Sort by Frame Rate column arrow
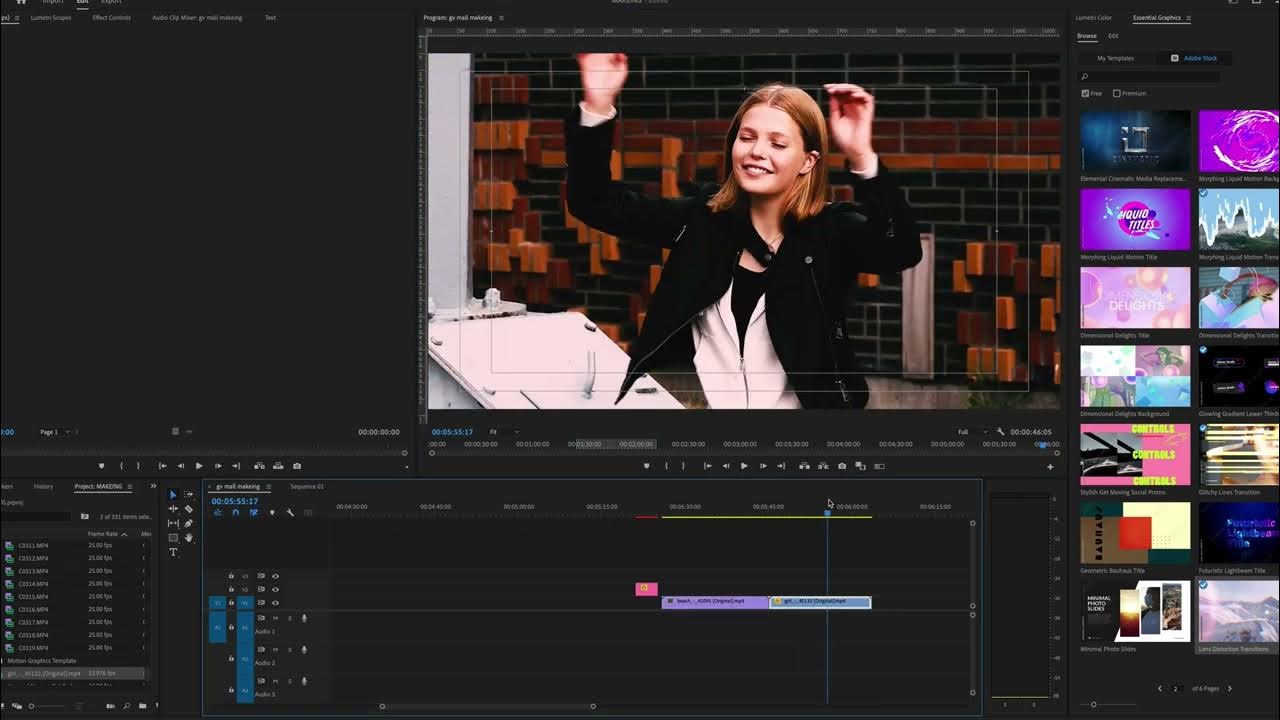The image size is (1280, 720). [x=124, y=534]
